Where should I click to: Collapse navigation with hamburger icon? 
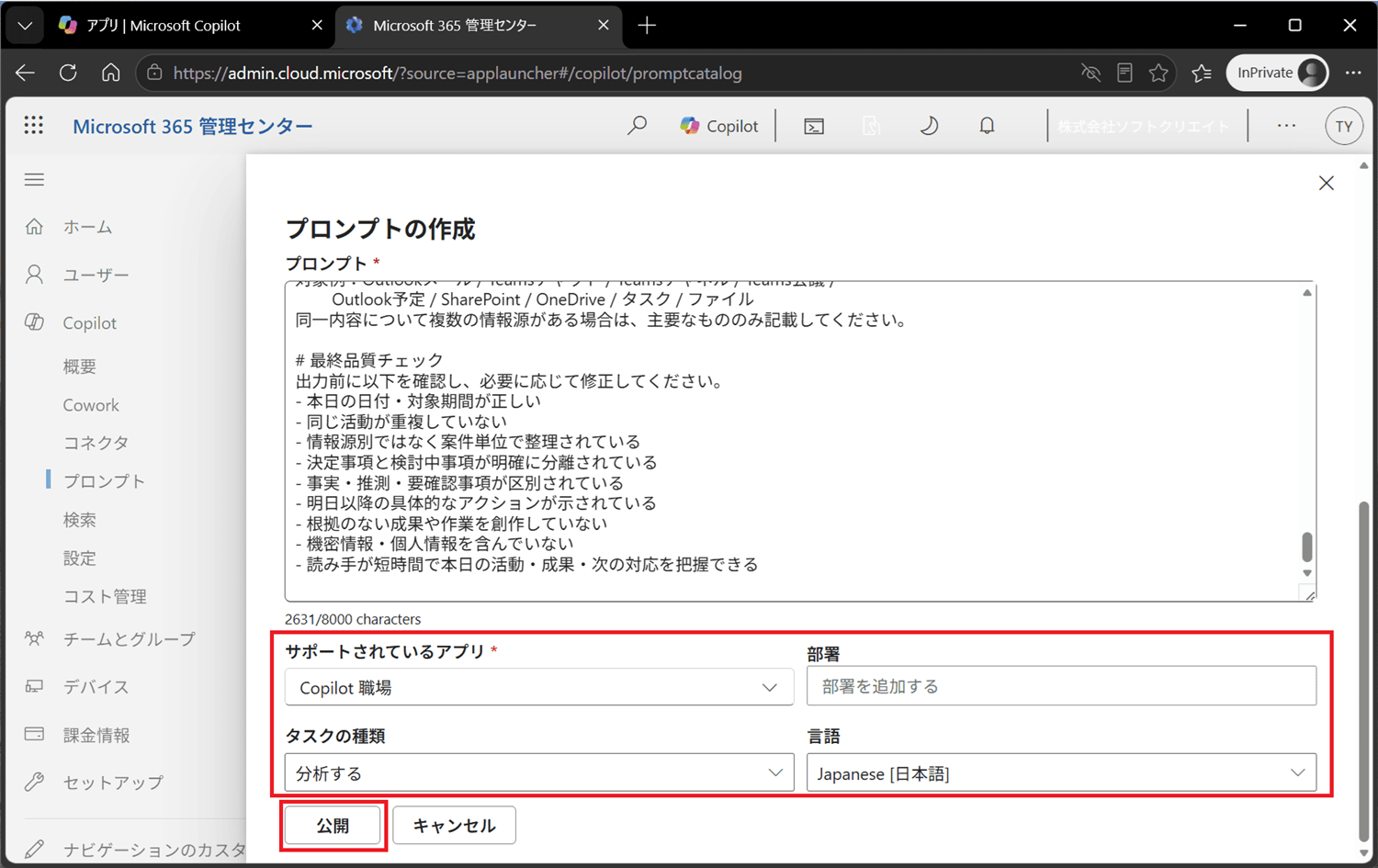[34, 179]
